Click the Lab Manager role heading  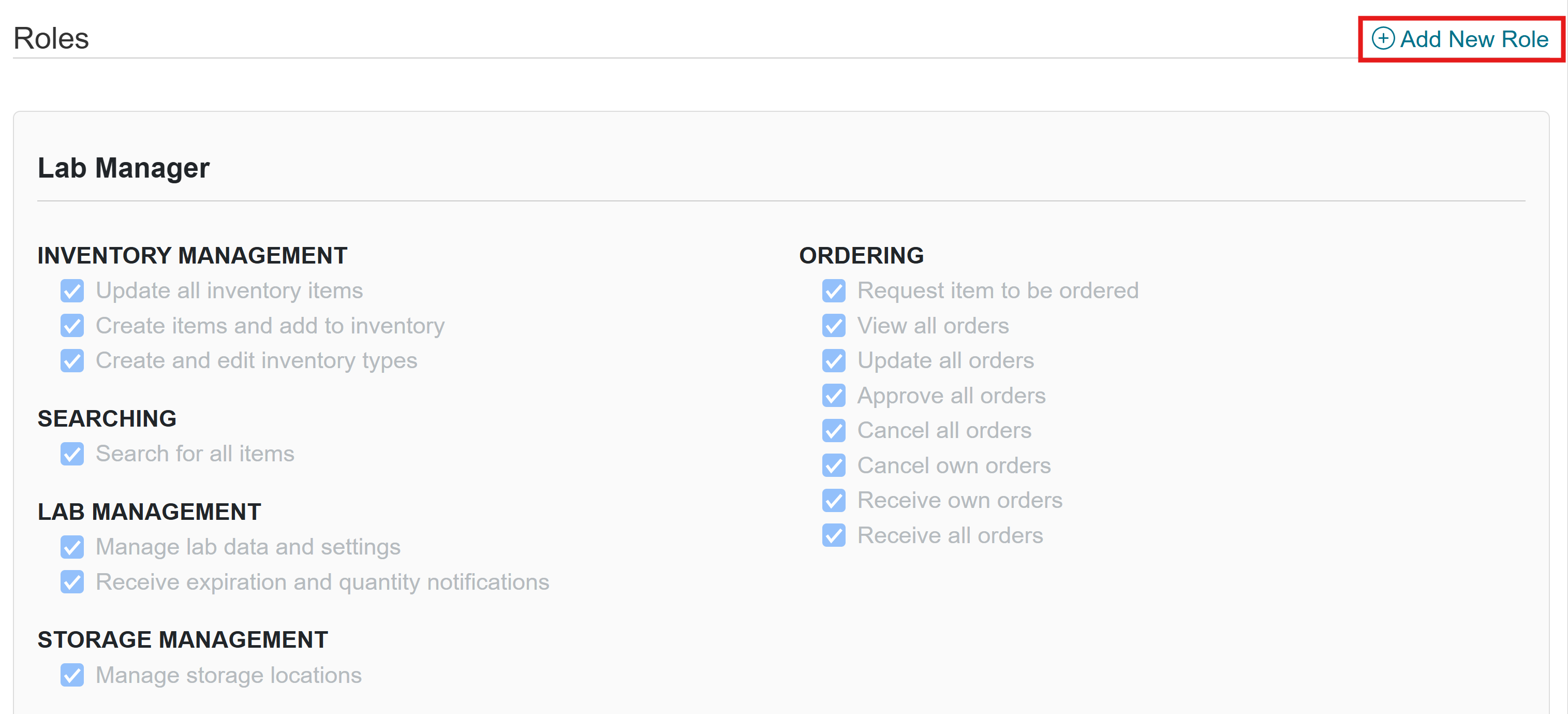pyautogui.click(x=124, y=168)
